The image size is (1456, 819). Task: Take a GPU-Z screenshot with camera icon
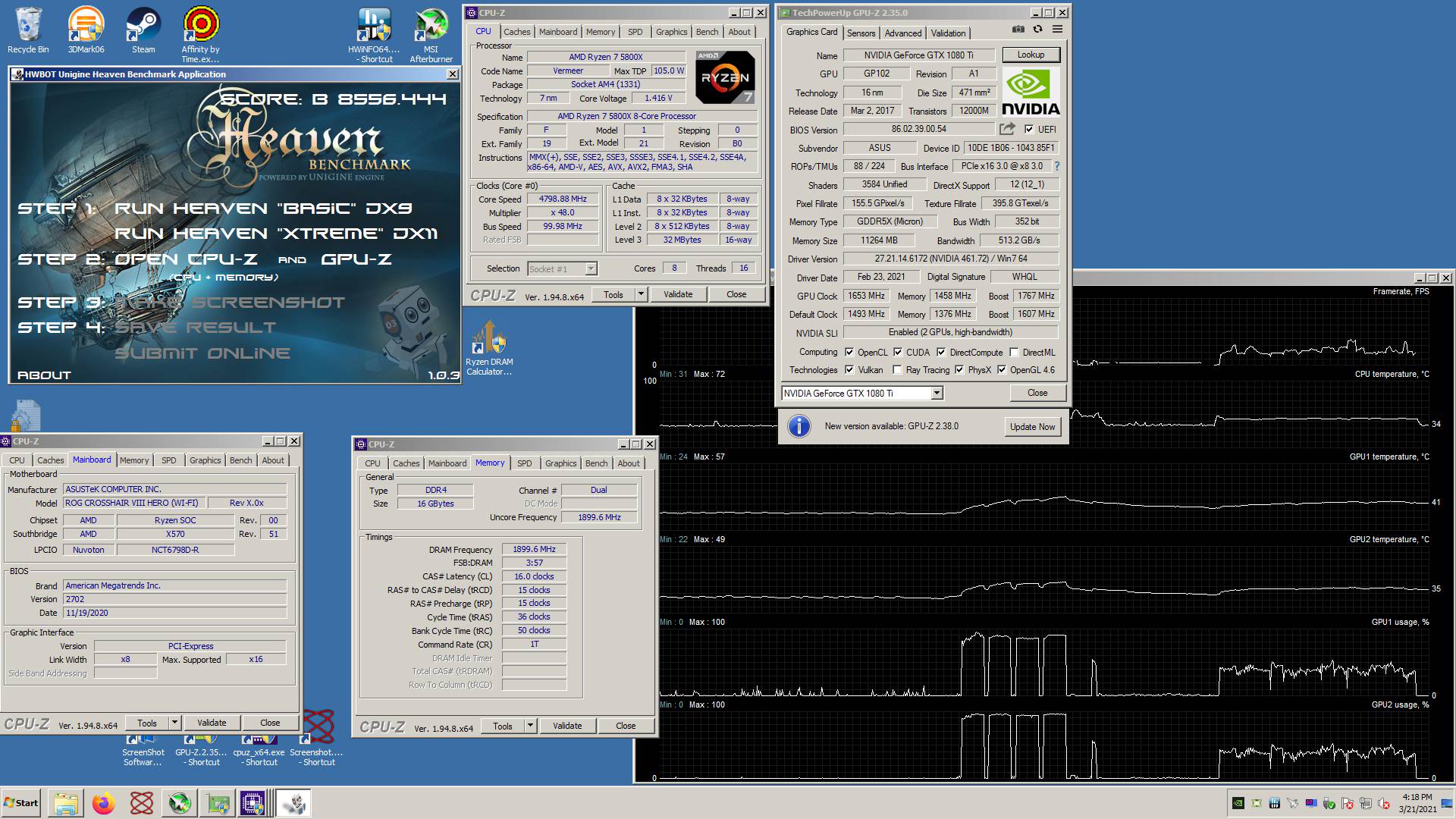tap(1018, 29)
